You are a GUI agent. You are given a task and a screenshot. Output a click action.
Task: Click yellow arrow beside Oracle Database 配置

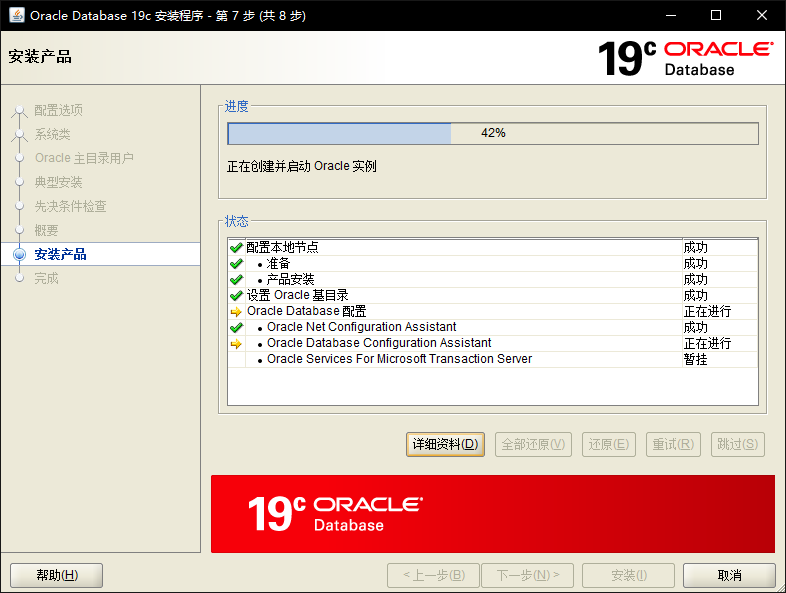tap(236, 312)
